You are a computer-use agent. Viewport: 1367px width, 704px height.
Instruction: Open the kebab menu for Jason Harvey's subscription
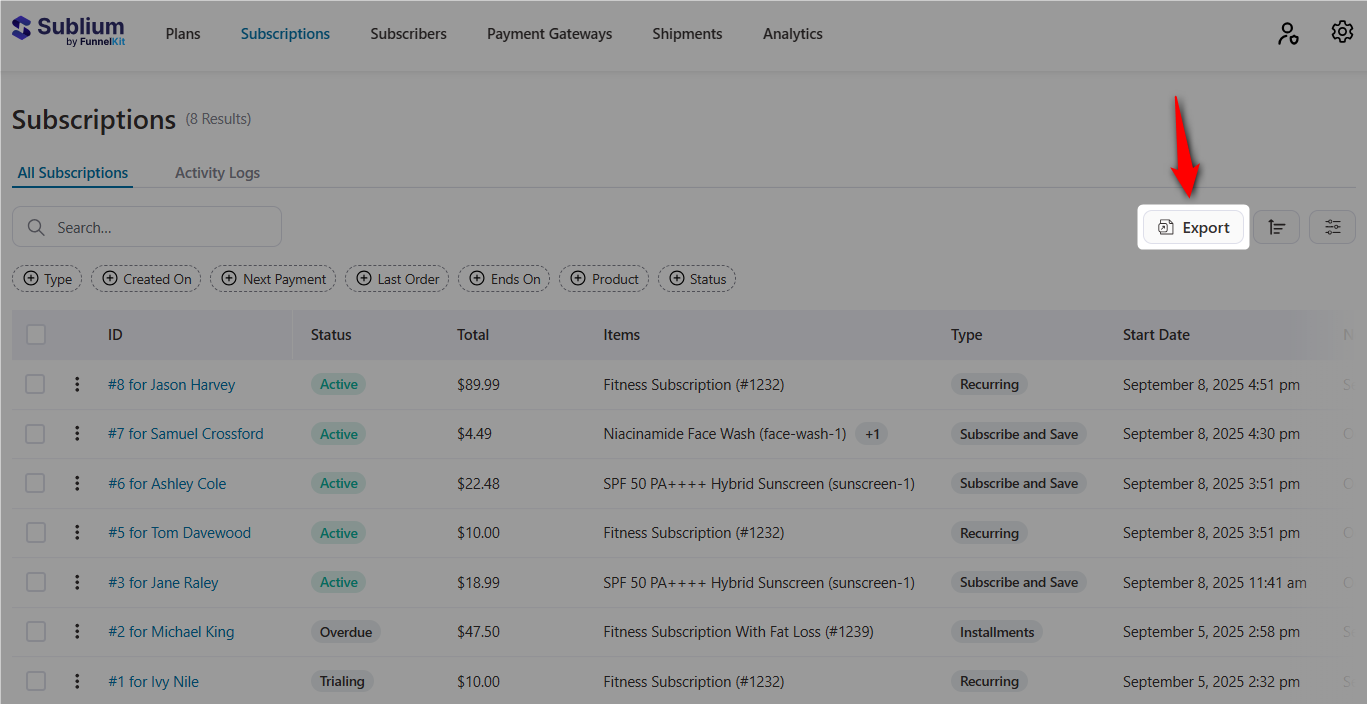click(x=77, y=384)
